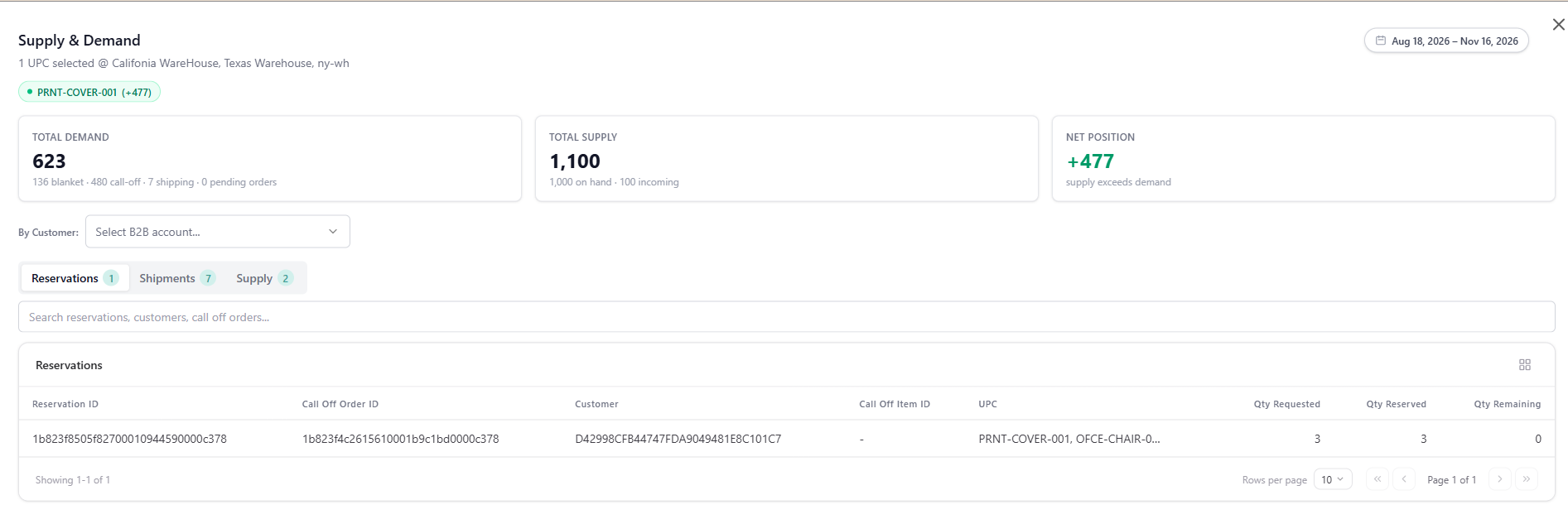Select the Reservations tab
The height and width of the screenshot is (524, 1568).
[75, 278]
